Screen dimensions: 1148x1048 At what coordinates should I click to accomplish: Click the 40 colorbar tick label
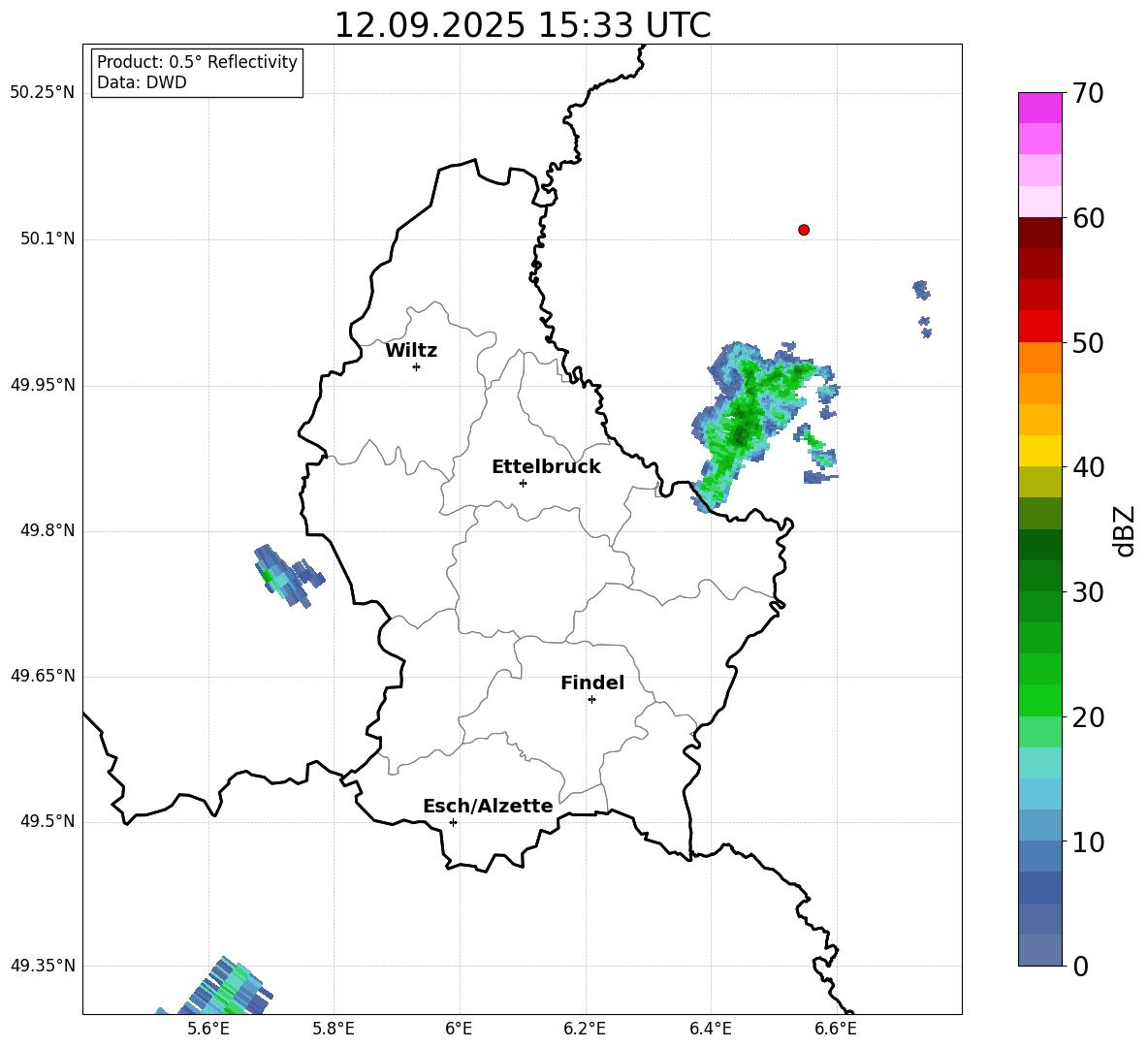[x=1088, y=467]
